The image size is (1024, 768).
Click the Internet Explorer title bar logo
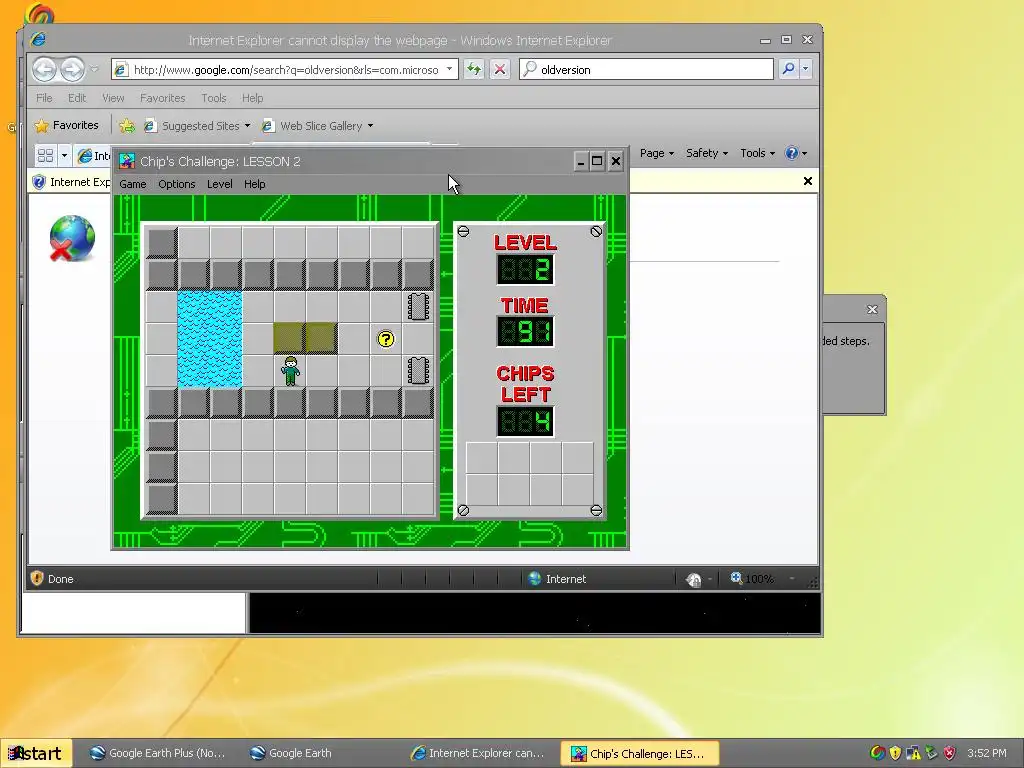click(x=39, y=40)
